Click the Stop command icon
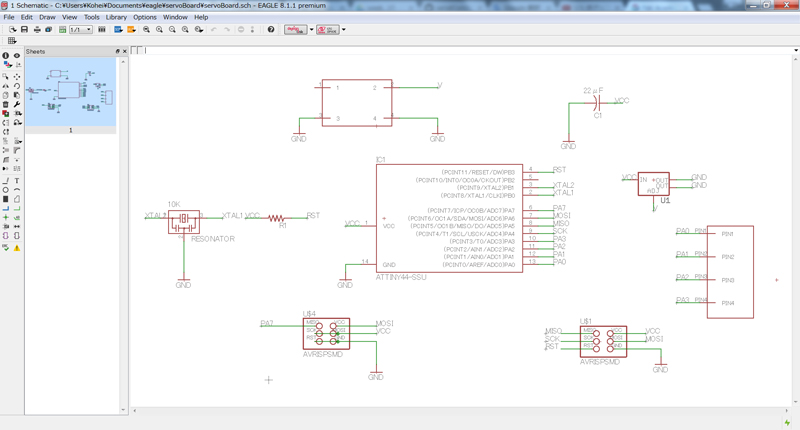This screenshot has width=800, height=430. (241, 30)
